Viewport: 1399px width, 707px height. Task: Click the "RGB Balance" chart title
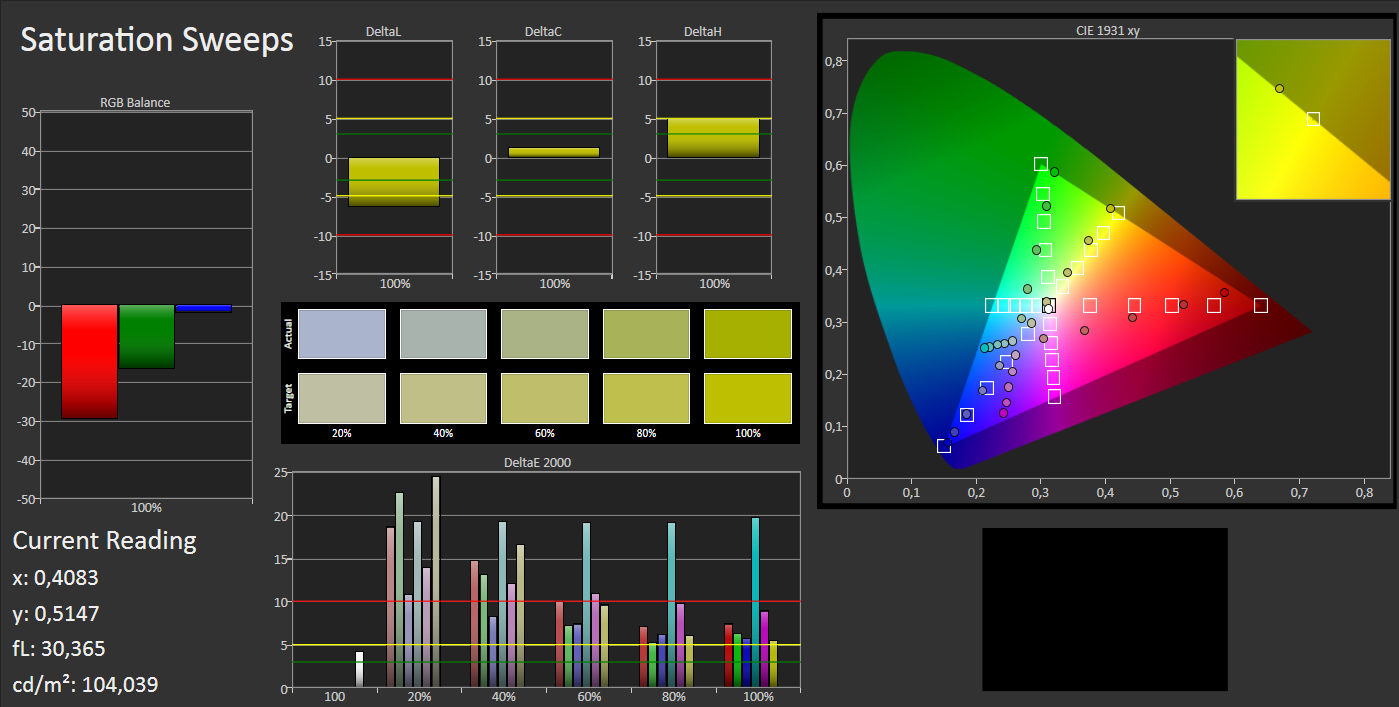tap(134, 102)
